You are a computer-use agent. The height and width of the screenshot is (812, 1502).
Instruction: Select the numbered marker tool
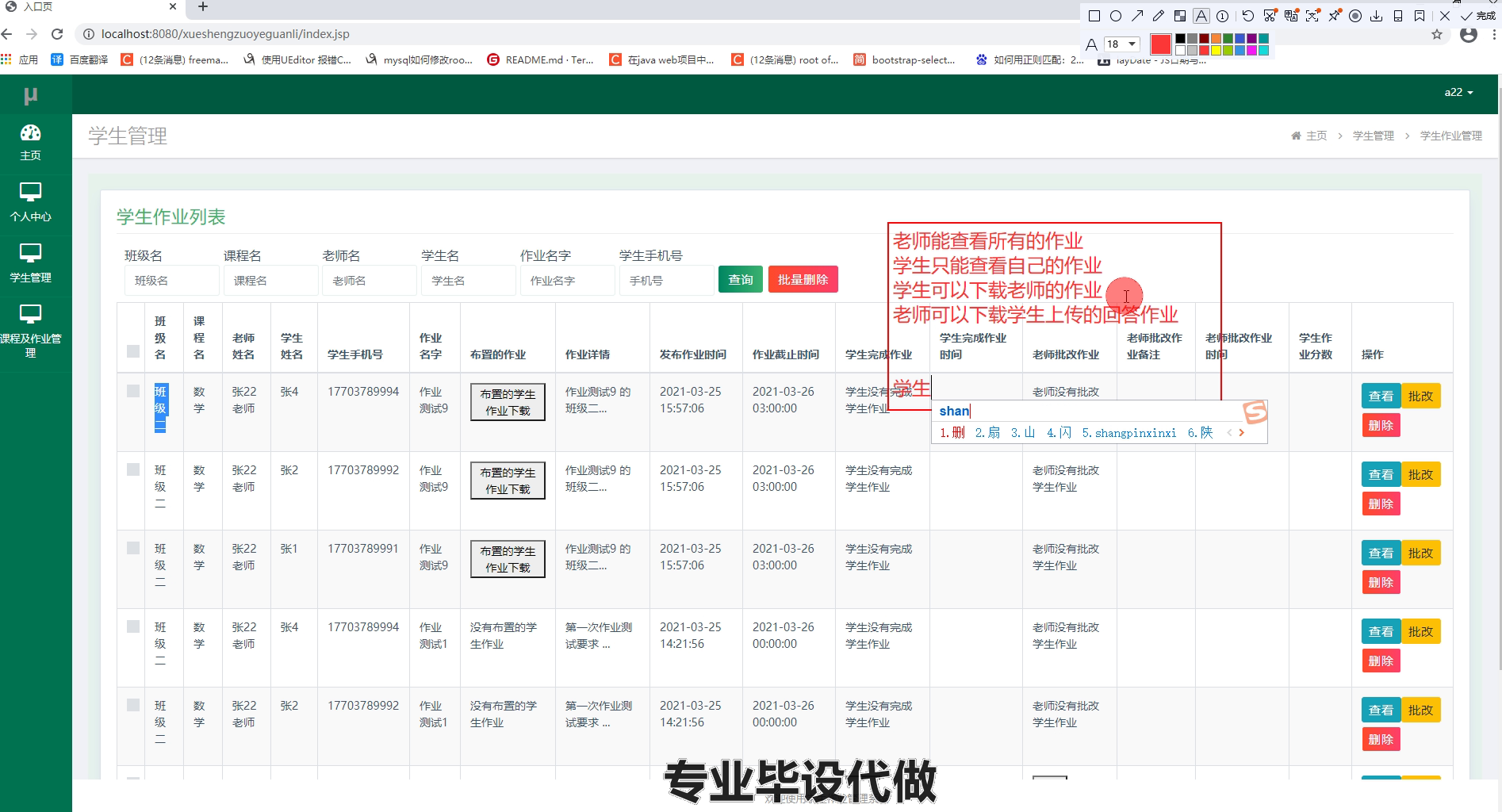[x=1223, y=16]
